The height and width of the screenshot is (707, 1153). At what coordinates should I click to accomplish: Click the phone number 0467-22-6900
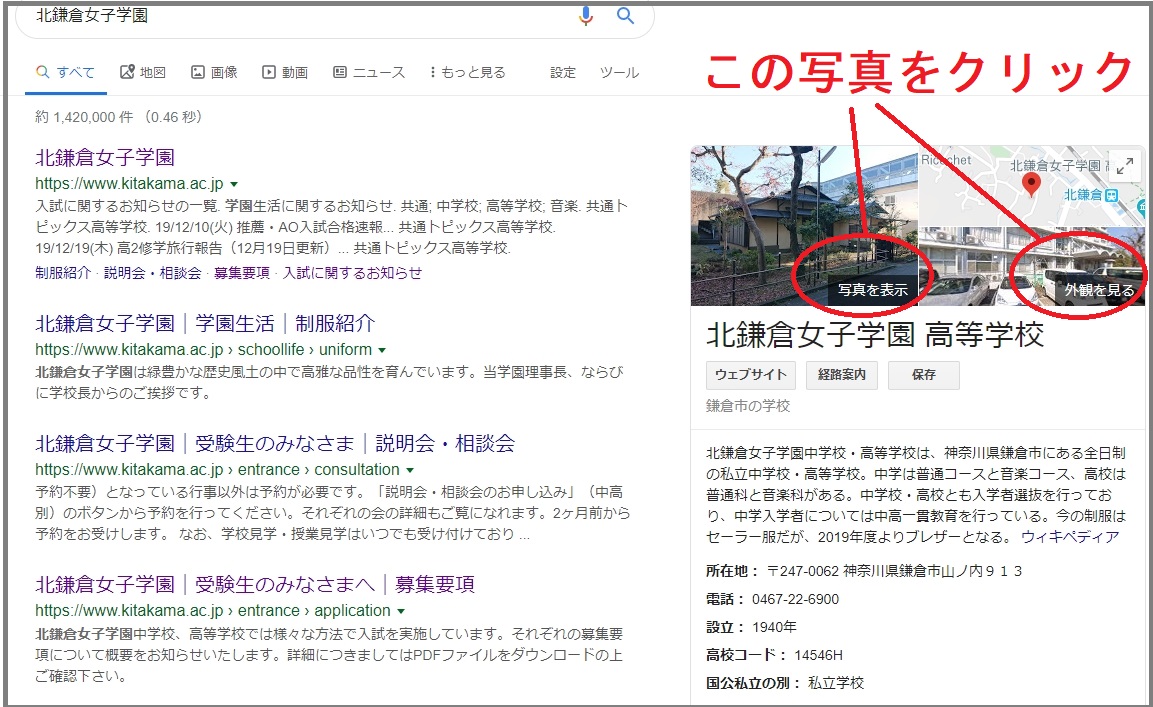click(x=795, y=599)
